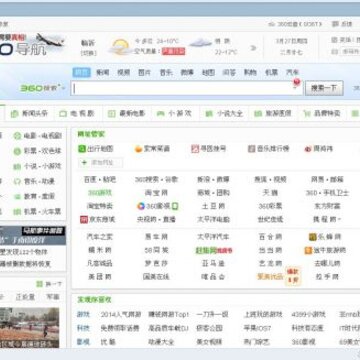Click the green 换一下 refresh icon
Image resolution: width=360 pixels, height=360 pixels.
[40, 284]
